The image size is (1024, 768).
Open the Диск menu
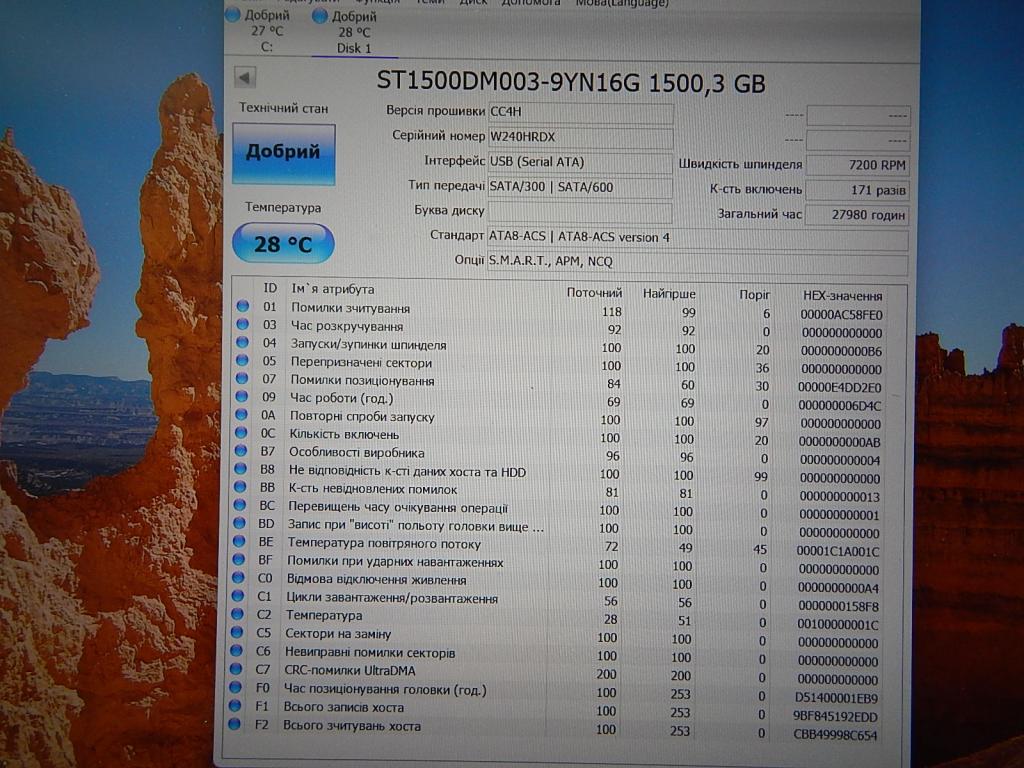click(473, 3)
